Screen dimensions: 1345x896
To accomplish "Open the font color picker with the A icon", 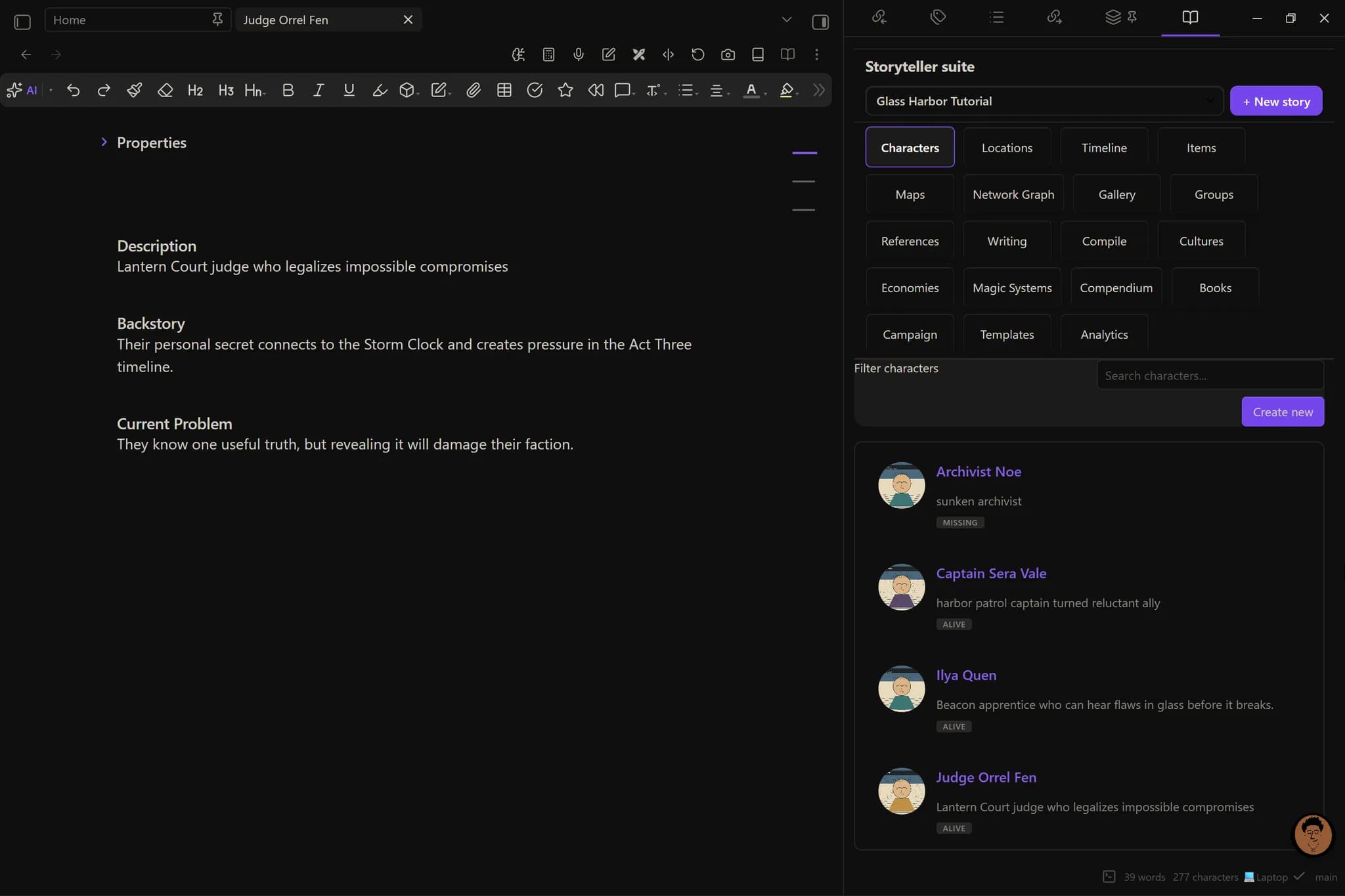I will pos(754,91).
